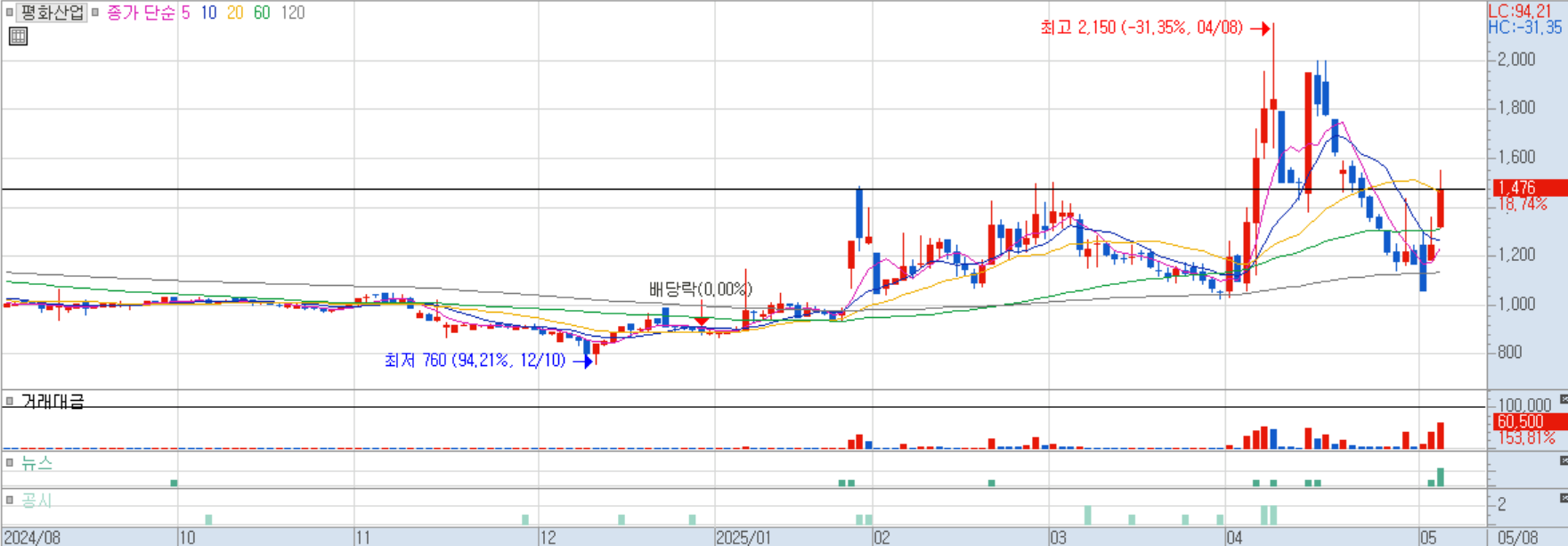This screenshot has width=1568, height=546.
Task: Click the 153.81% trading value change
Action: [x=1526, y=438]
